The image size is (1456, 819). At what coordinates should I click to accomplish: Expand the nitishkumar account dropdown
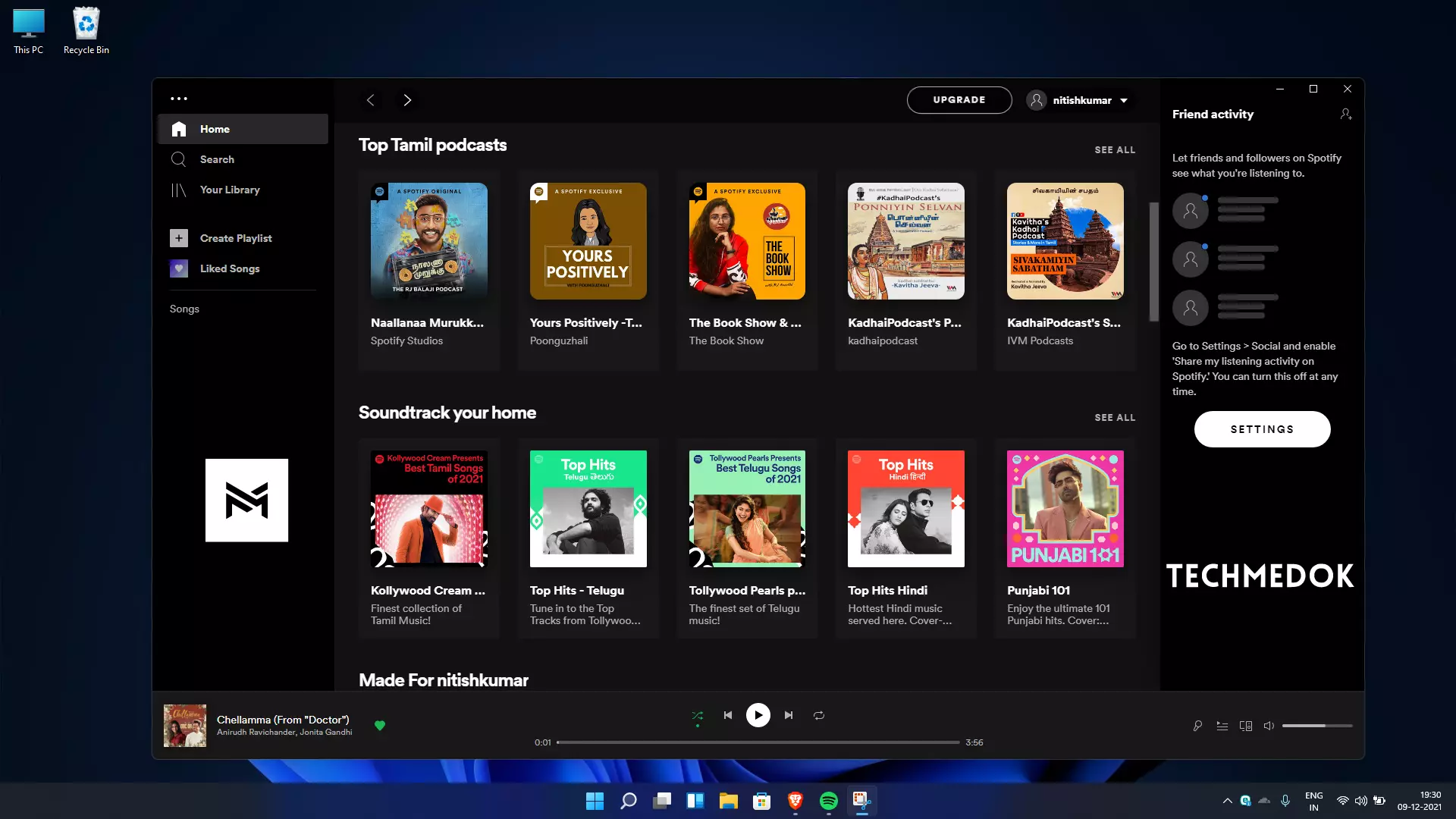(1078, 100)
